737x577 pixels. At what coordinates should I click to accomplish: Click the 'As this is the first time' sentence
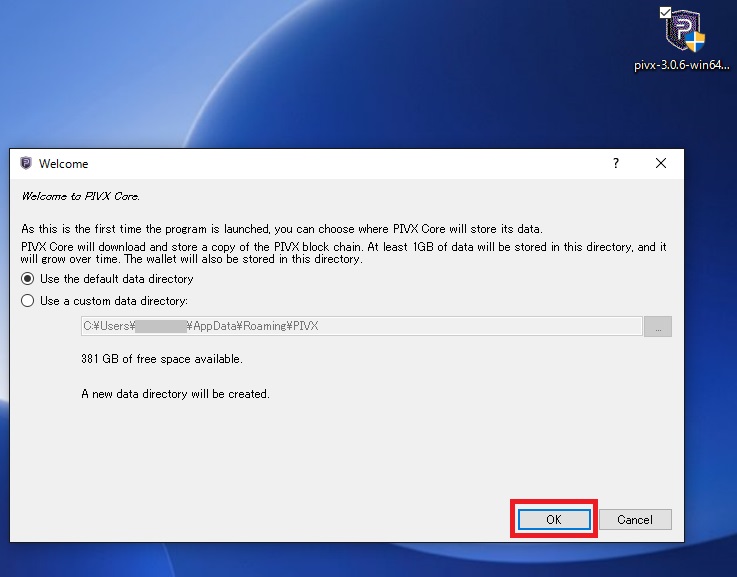[275, 228]
